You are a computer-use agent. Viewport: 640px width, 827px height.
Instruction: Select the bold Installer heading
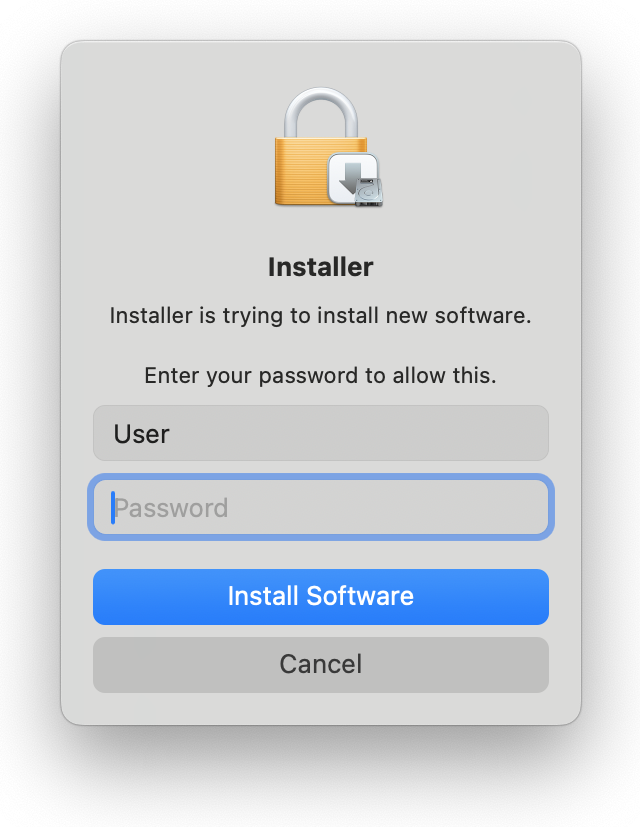(320, 267)
